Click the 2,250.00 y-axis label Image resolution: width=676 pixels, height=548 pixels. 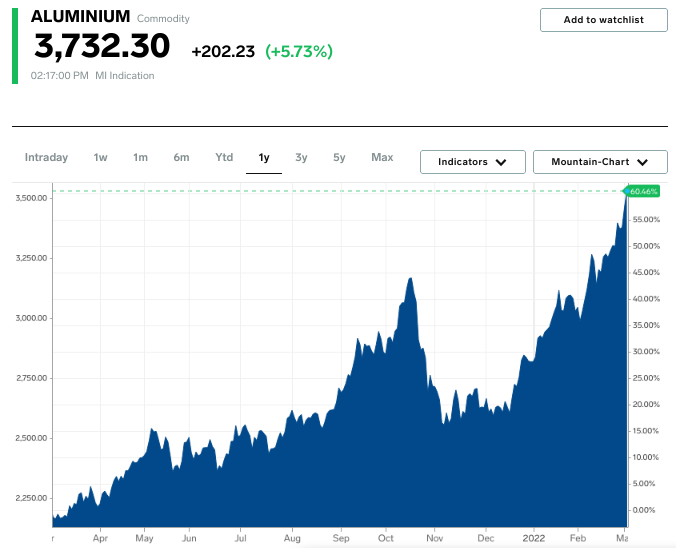pyautogui.click(x=31, y=498)
